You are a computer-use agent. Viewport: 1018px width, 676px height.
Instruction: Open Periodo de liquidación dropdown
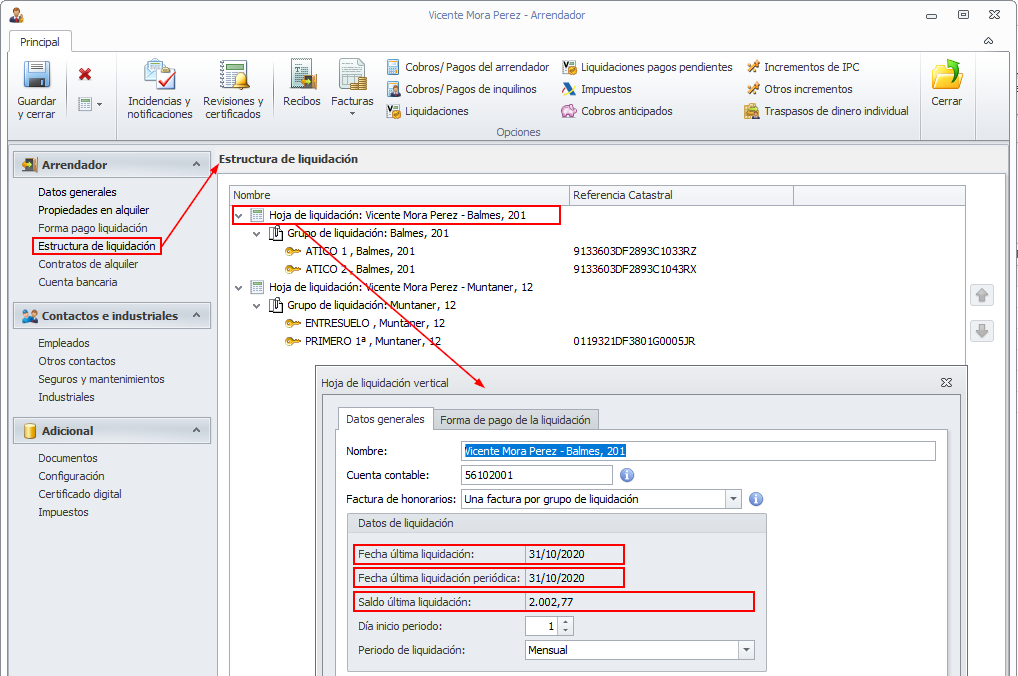tap(745, 650)
